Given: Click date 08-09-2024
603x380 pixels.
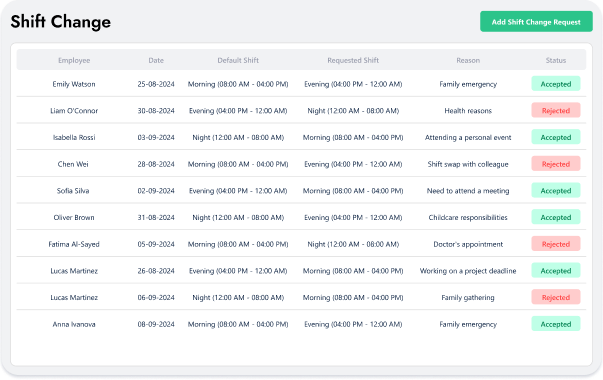Looking at the screenshot, I should click(x=156, y=324).
